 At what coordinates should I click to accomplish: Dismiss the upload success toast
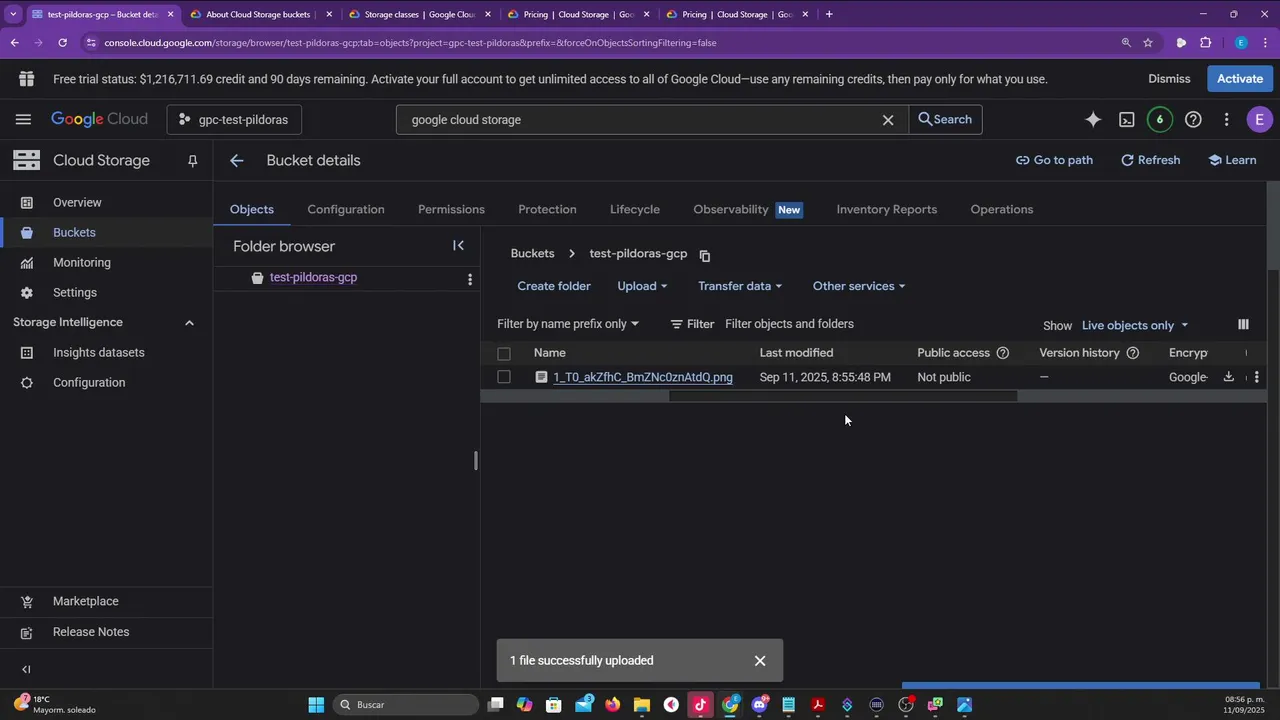(760, 660)
